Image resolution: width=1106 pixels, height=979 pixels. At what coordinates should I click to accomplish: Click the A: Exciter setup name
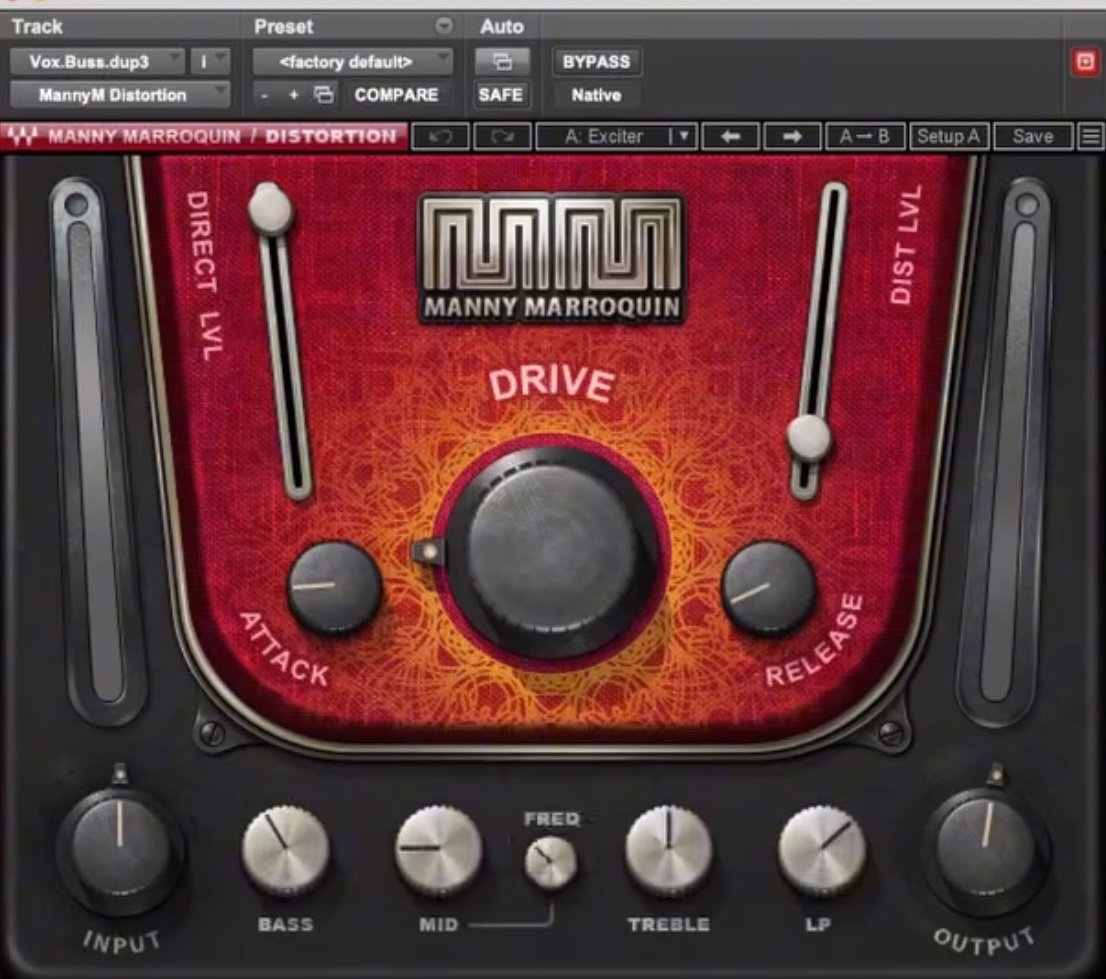pos(604,136)
